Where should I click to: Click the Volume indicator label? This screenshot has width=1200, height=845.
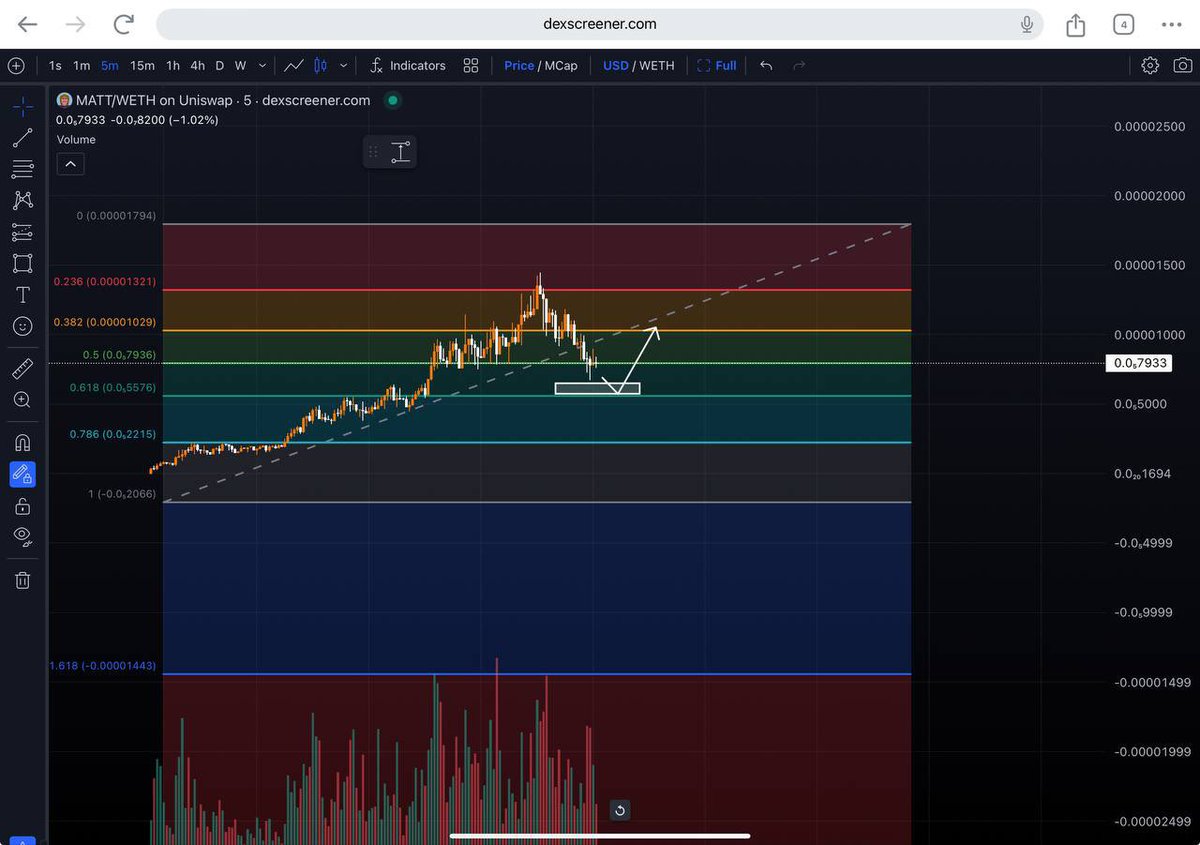point(76,140)
